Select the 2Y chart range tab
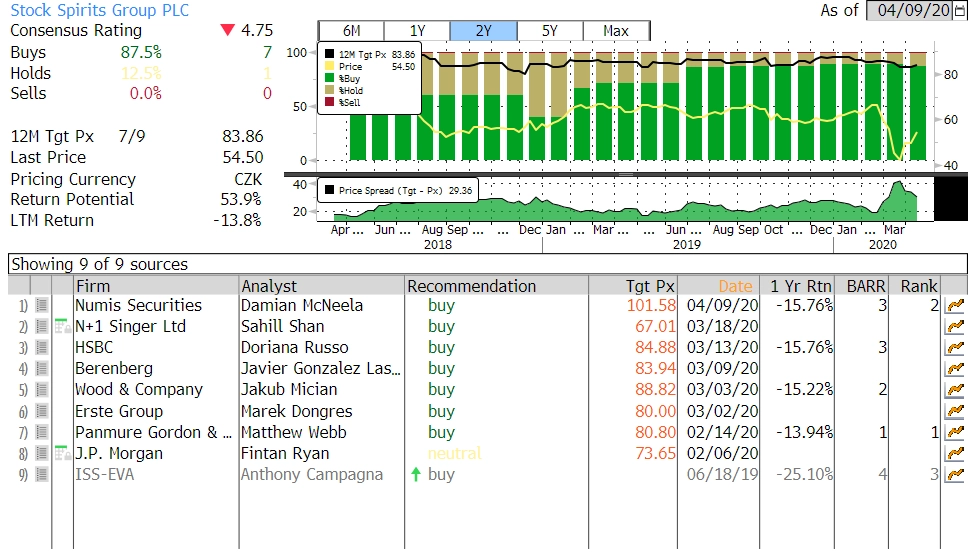This screenshot has height=555, width=976. click(x=483, y=30)
